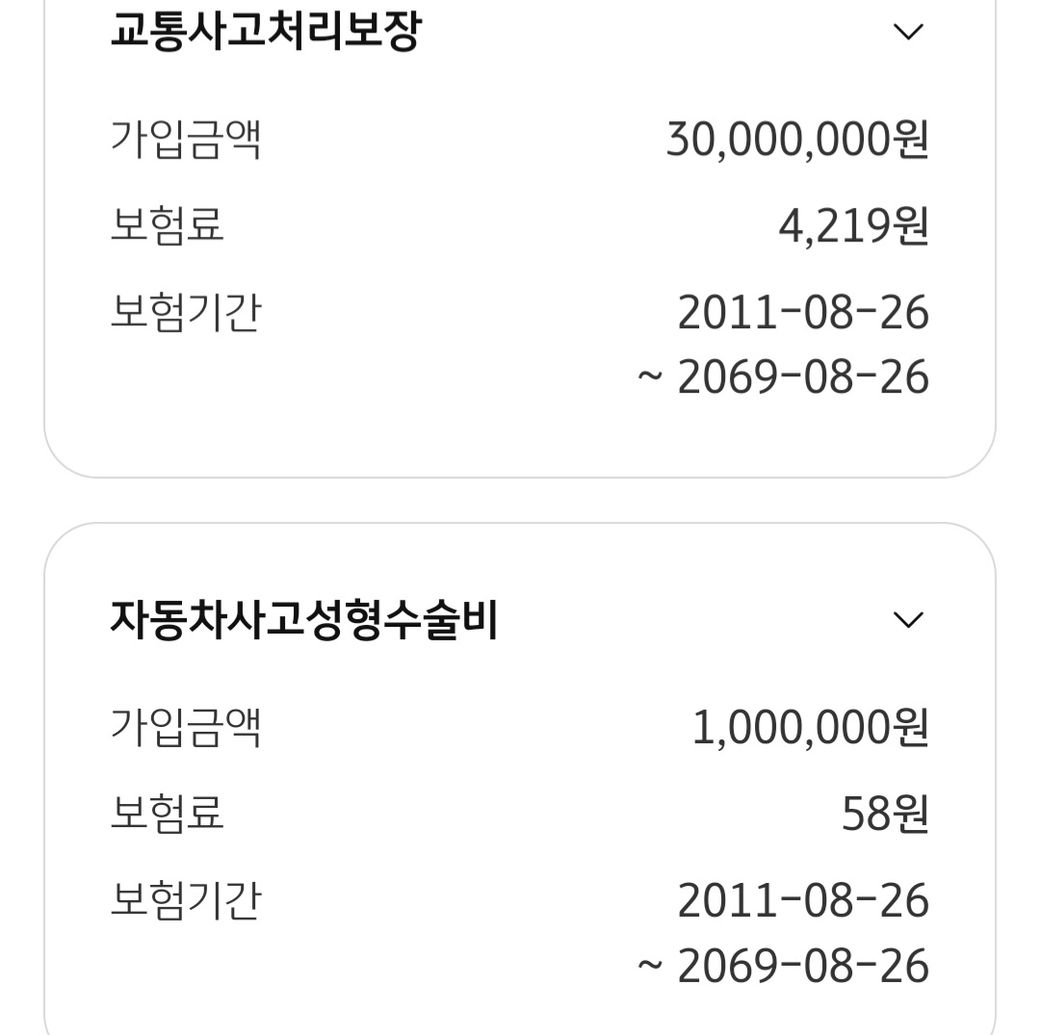Click the 1,000,000원 coverage amount

[x=810, y=727]
